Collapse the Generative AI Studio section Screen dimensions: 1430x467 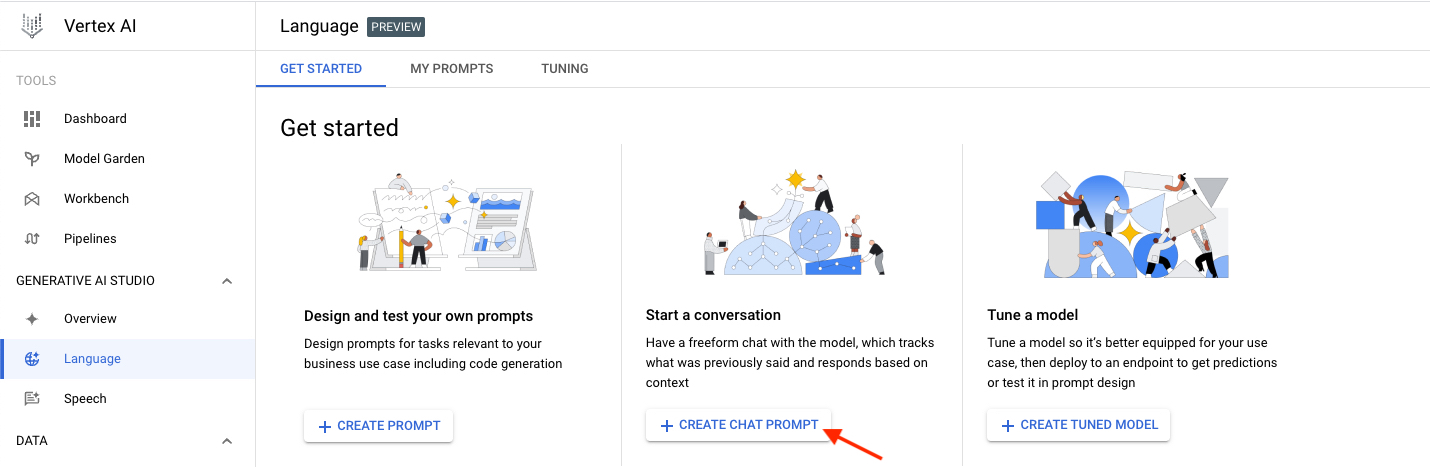click(x=227, y=281)
